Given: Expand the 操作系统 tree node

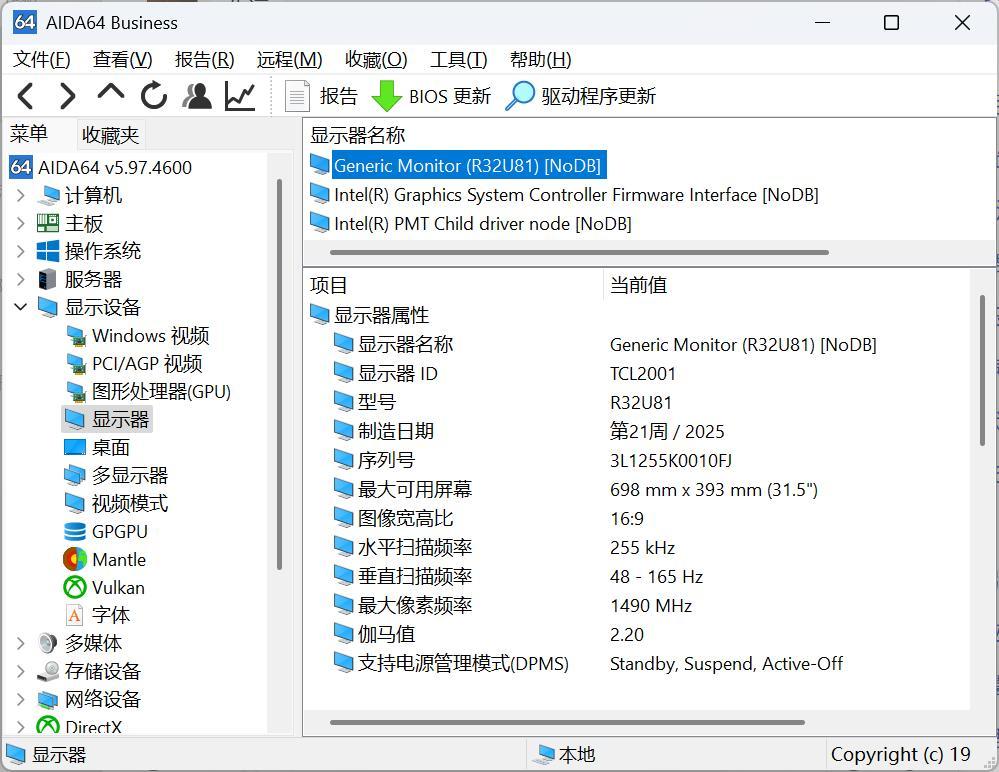Looking at the screenshot, I should point(20,251).
